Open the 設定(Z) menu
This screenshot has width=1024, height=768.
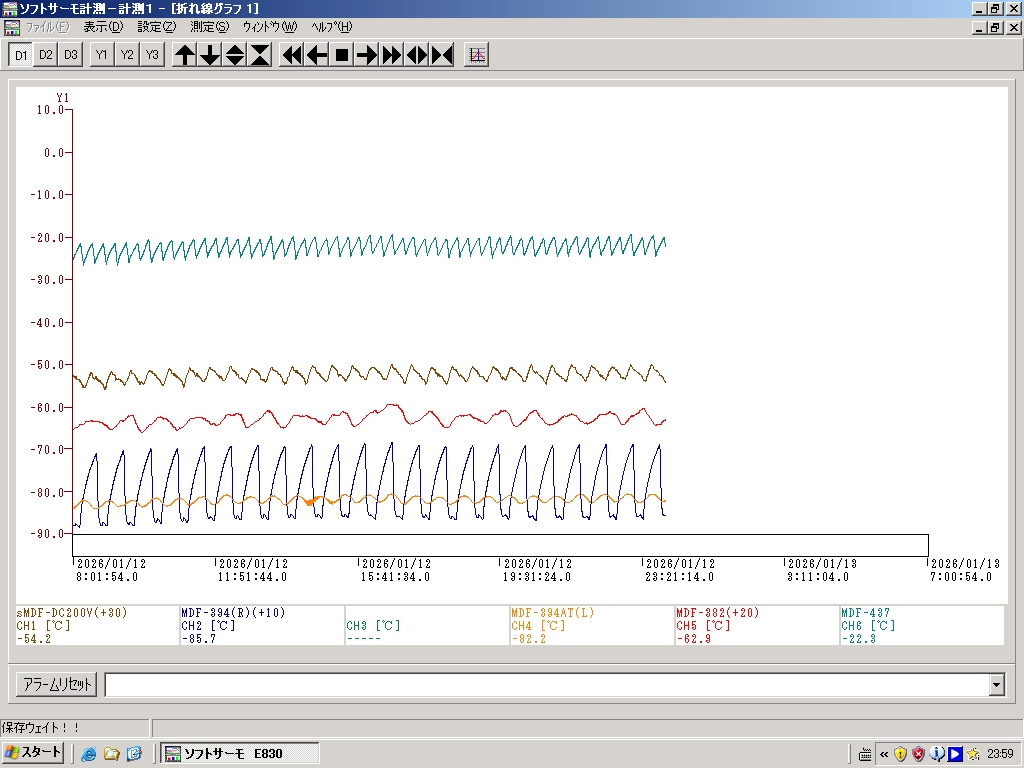[156, 27]
